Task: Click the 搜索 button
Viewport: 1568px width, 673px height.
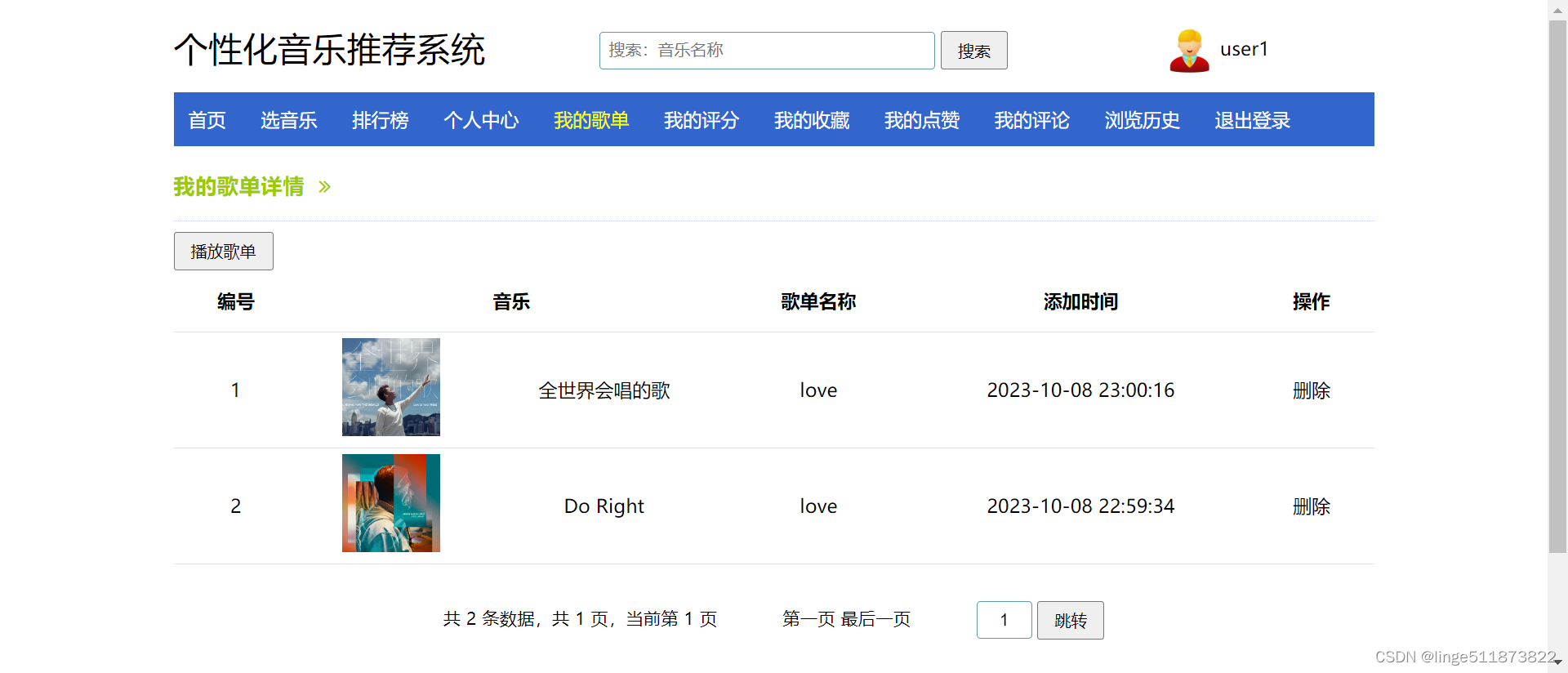Action: coord(974,51)
